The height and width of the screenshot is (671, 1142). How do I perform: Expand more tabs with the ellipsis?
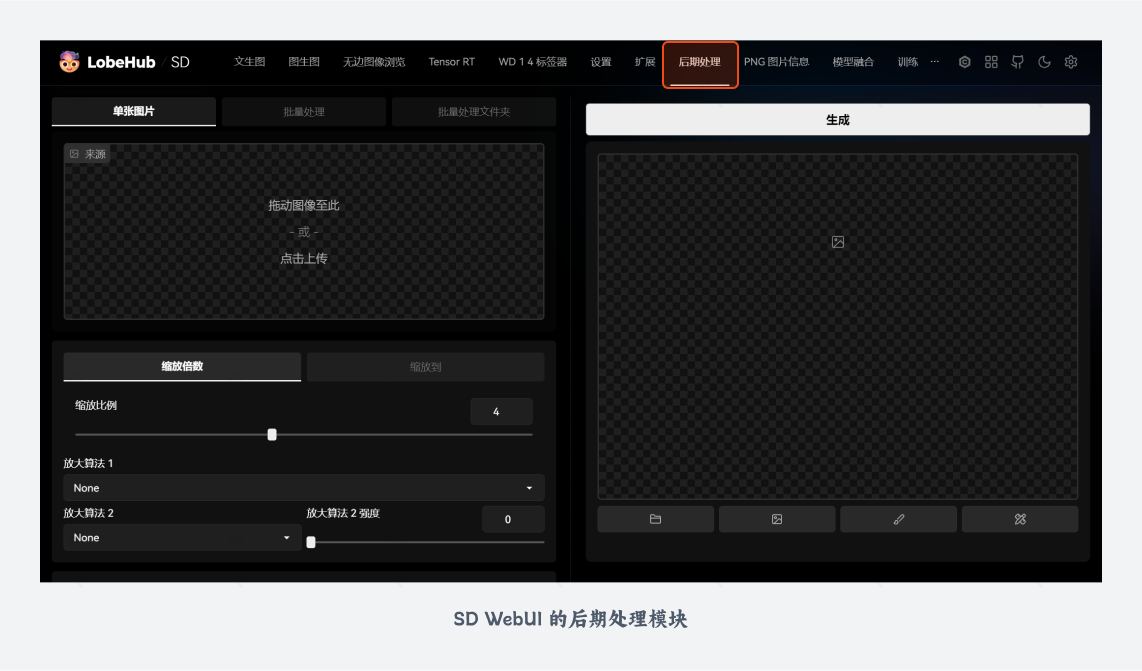[934, 62]
